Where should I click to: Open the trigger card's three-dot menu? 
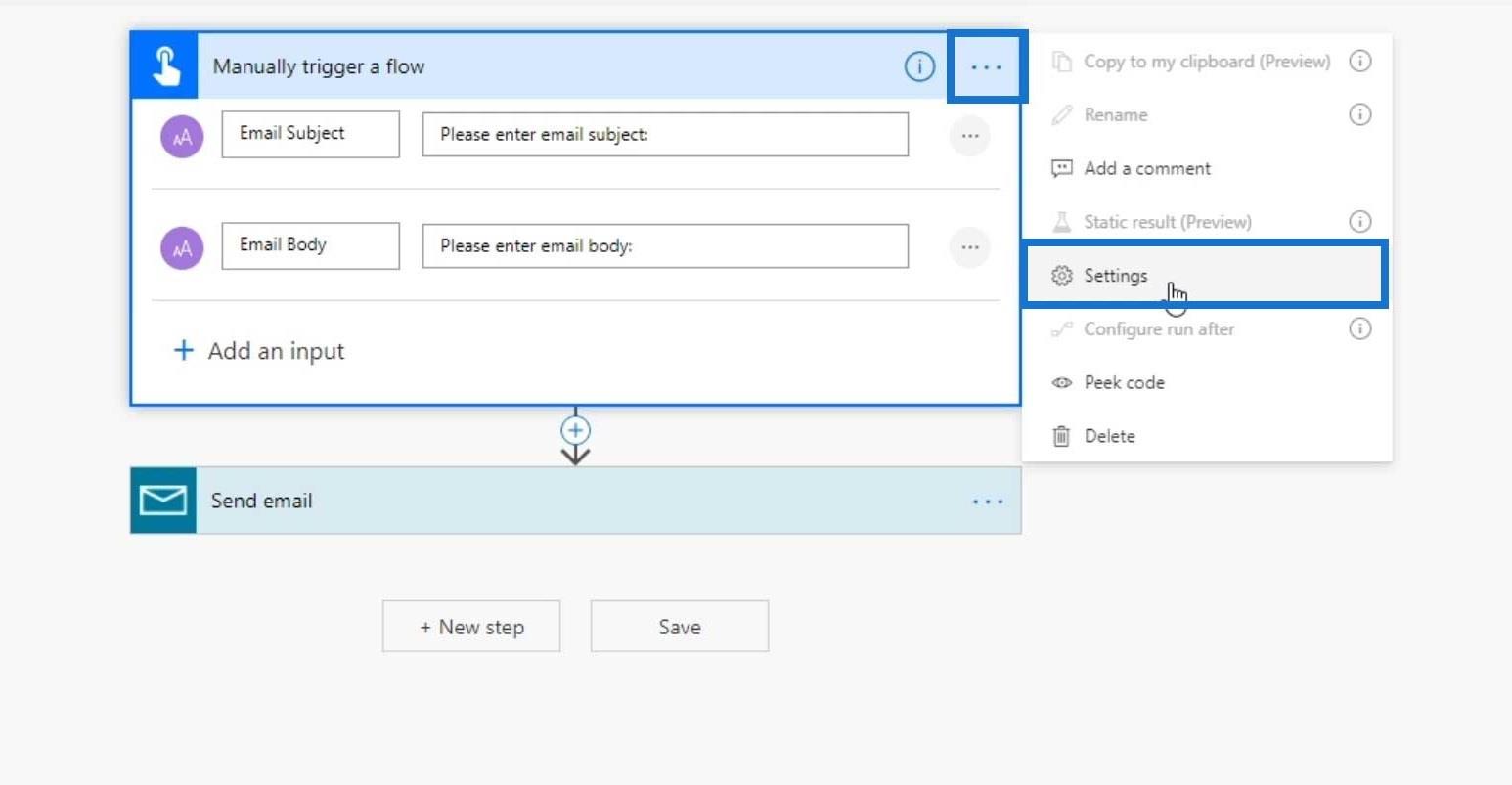click(987, 67)
